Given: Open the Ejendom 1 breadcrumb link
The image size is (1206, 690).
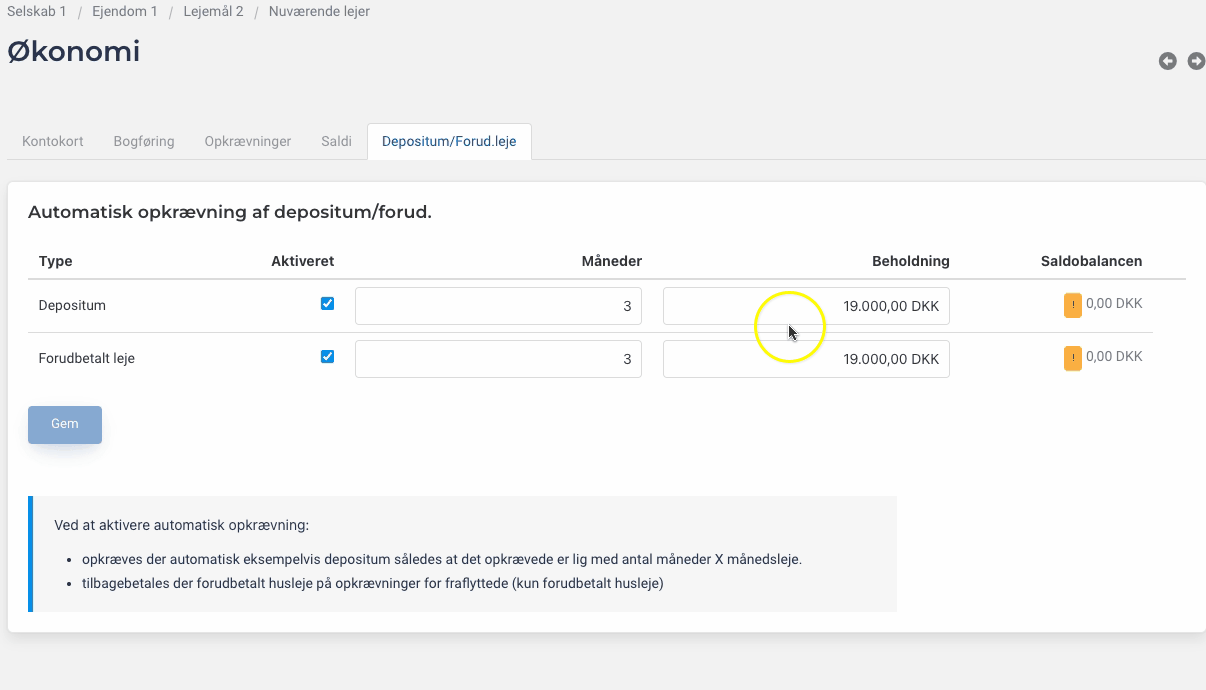Looking at the screenshot, I should pyautogui.click(x=125, y=12).
